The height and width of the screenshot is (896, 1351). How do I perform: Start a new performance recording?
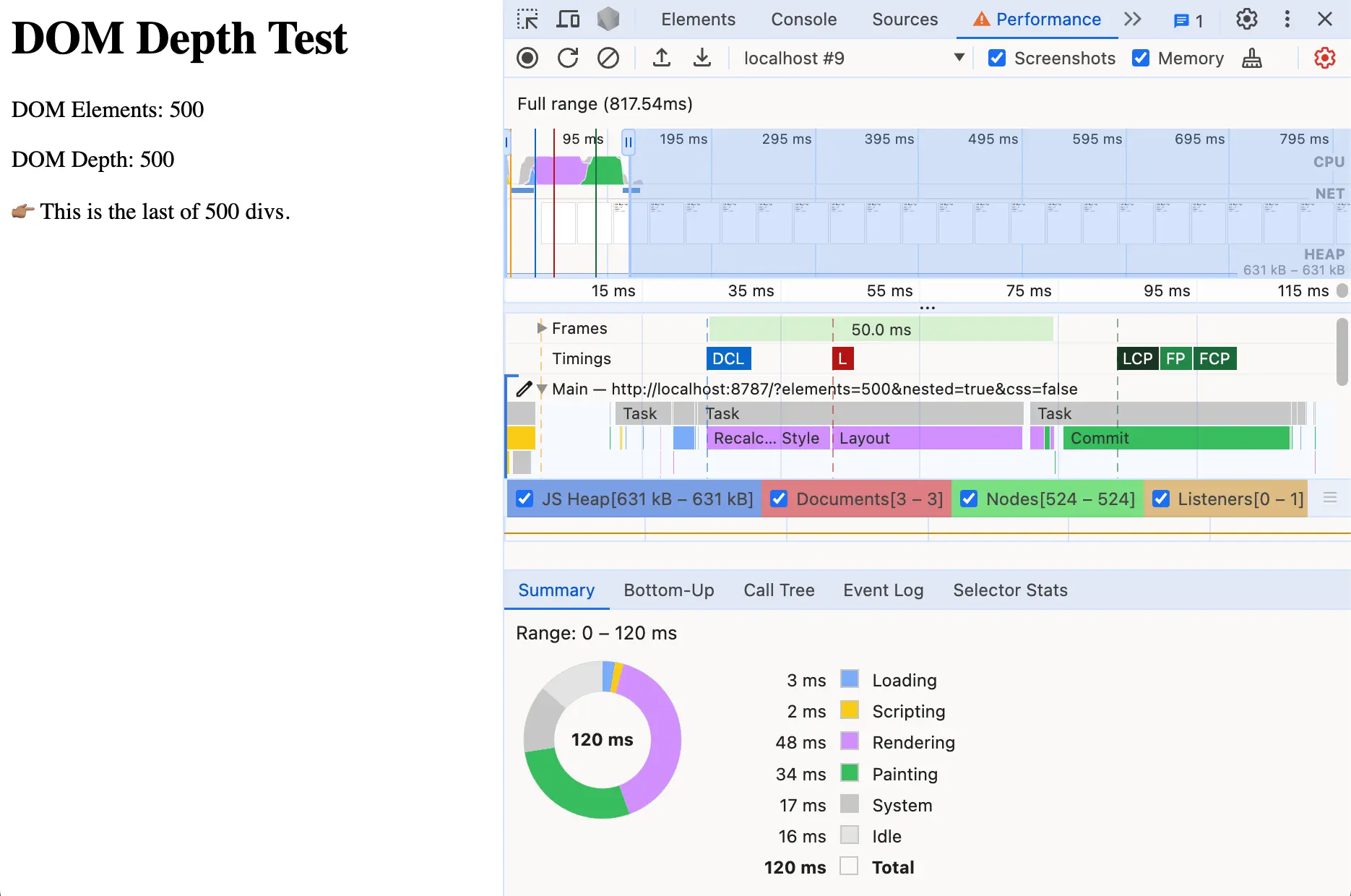click(527, 58)
